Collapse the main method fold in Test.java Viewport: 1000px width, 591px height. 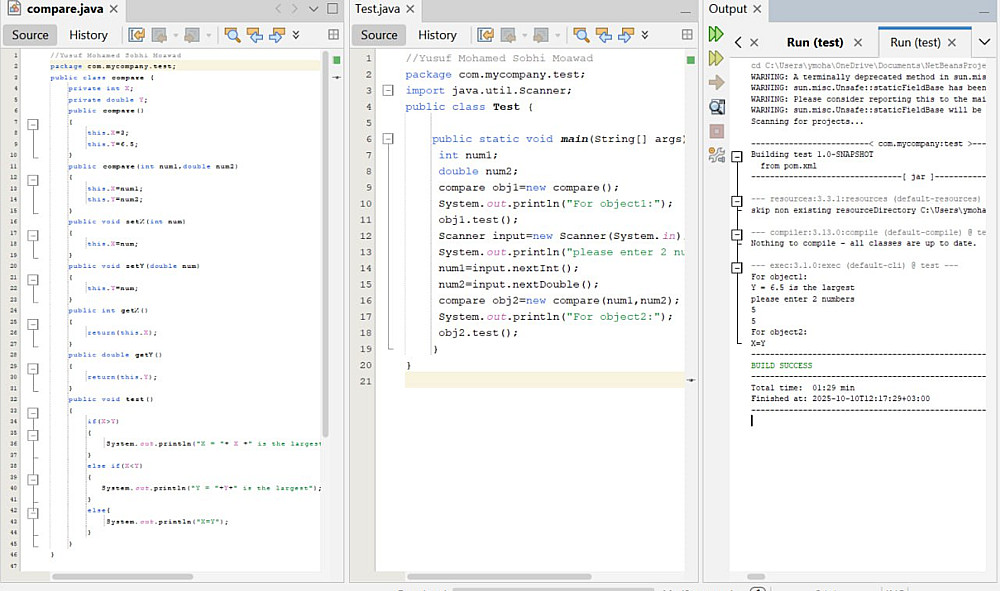(x=388, y=139)
